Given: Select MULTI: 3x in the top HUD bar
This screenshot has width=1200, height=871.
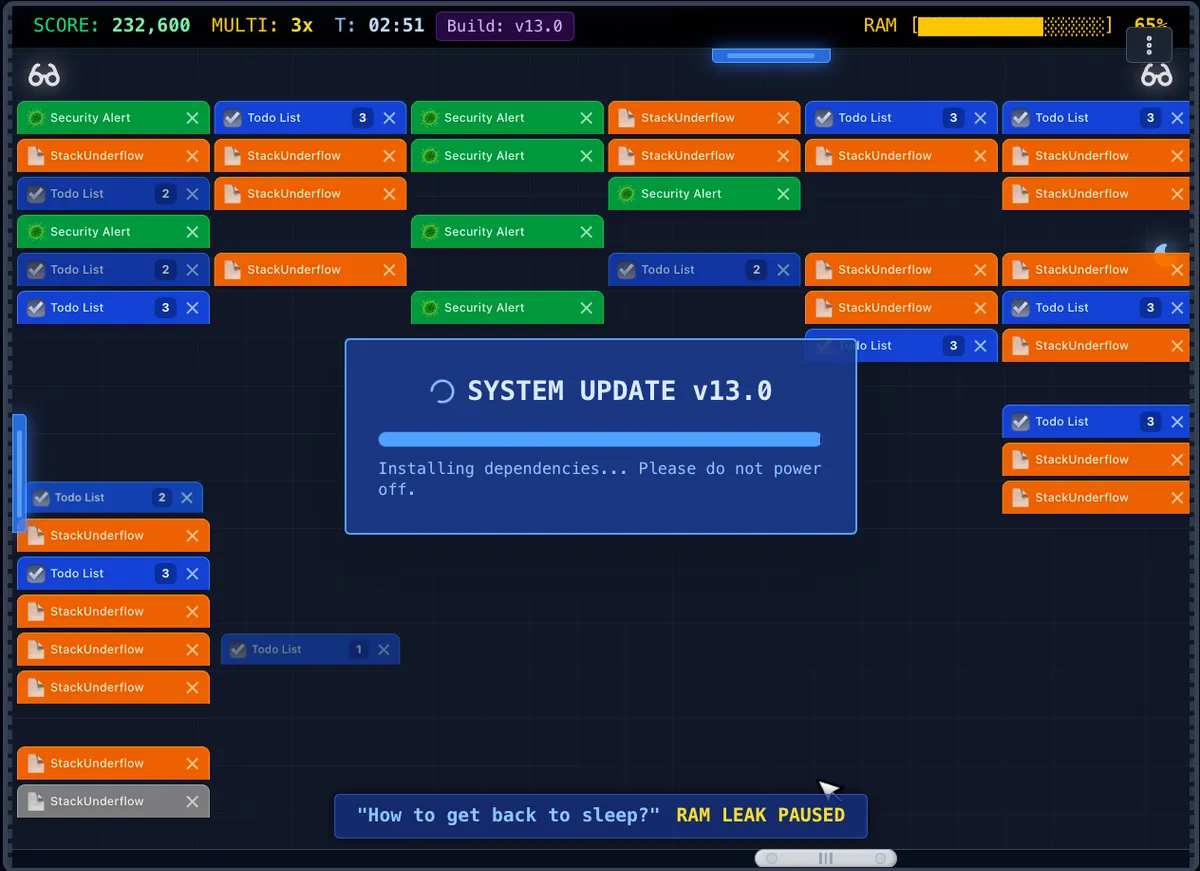Looking at the screenshot, I should pos(262,25).
